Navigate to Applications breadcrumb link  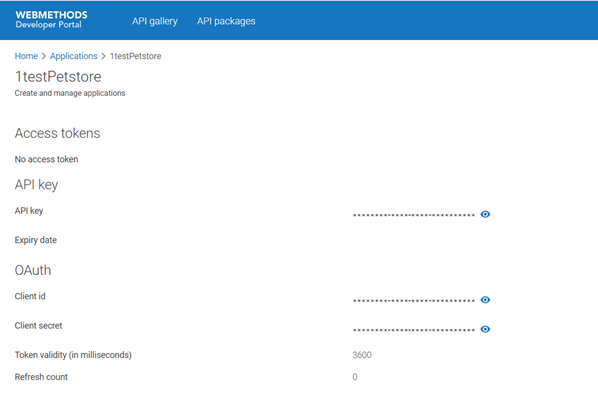point(74,56)
